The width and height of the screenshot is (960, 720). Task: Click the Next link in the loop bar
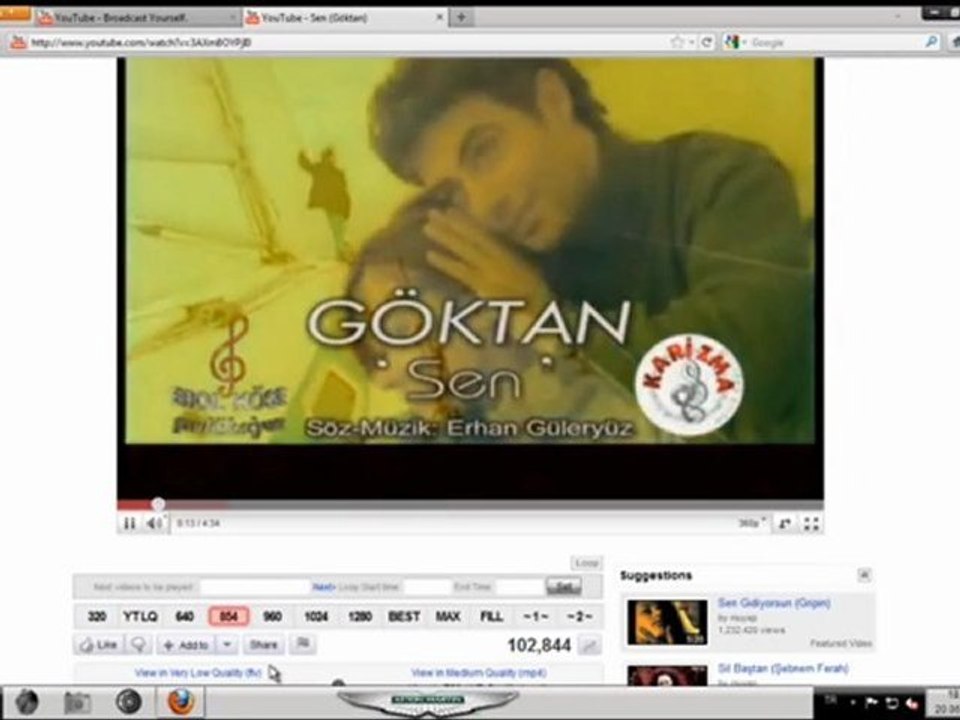point(323,587)
